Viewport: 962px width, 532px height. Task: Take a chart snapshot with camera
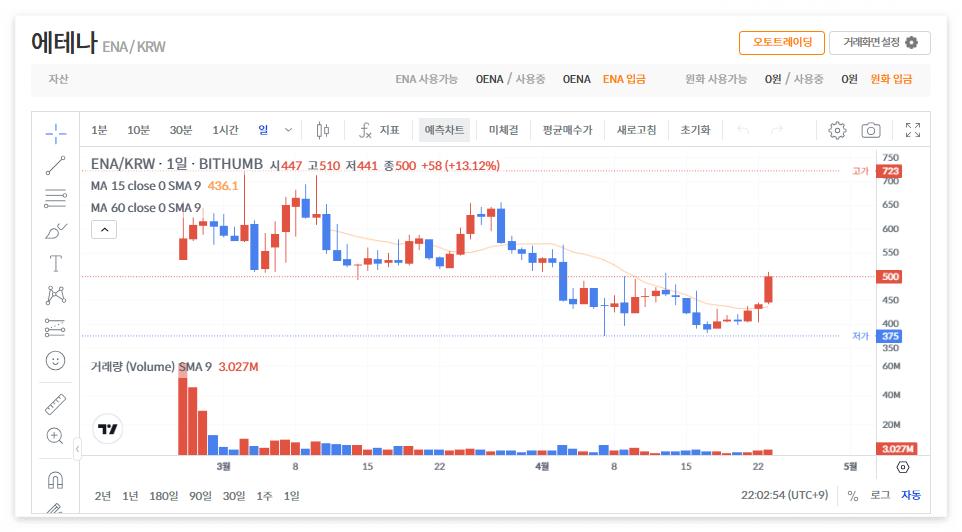coord(871,130)
